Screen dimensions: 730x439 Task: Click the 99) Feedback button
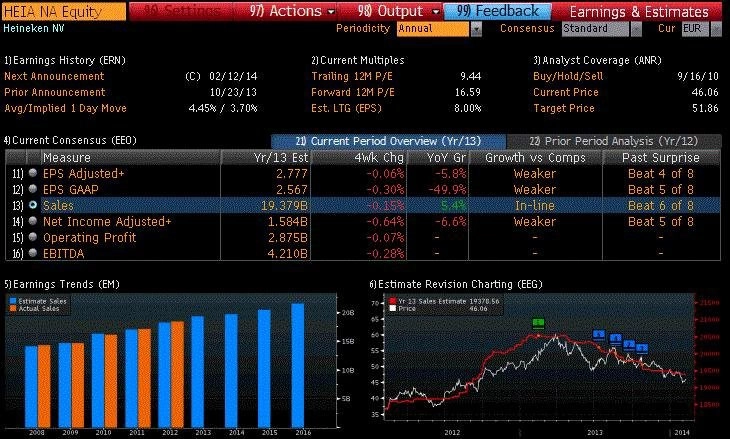pyautogui.click(x=498, y=11)
